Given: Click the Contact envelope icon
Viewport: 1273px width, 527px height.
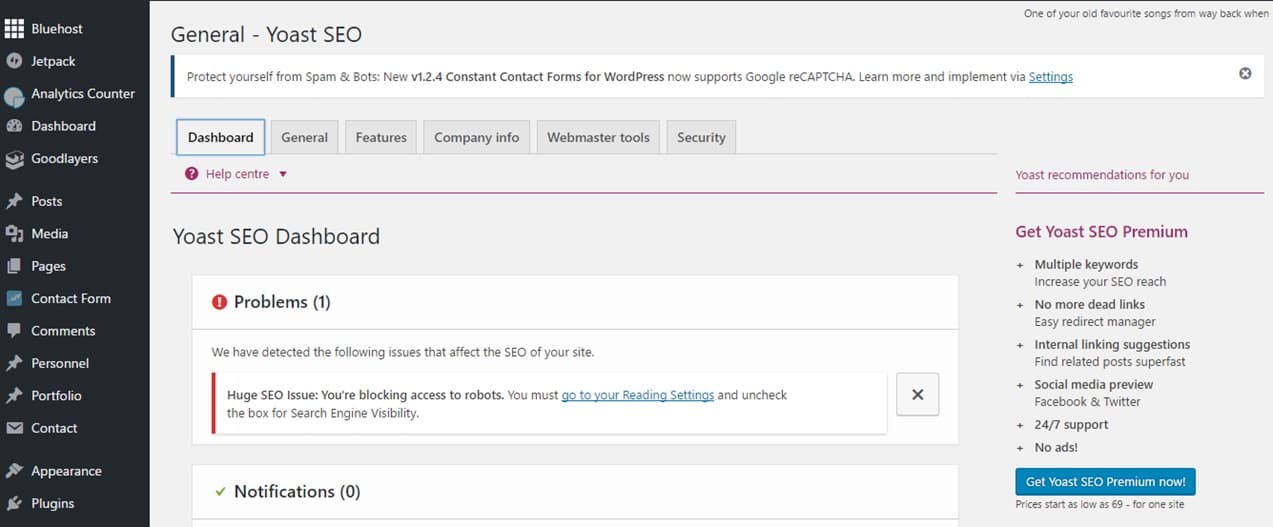Looking at the screenshot, I should [14, 428].
